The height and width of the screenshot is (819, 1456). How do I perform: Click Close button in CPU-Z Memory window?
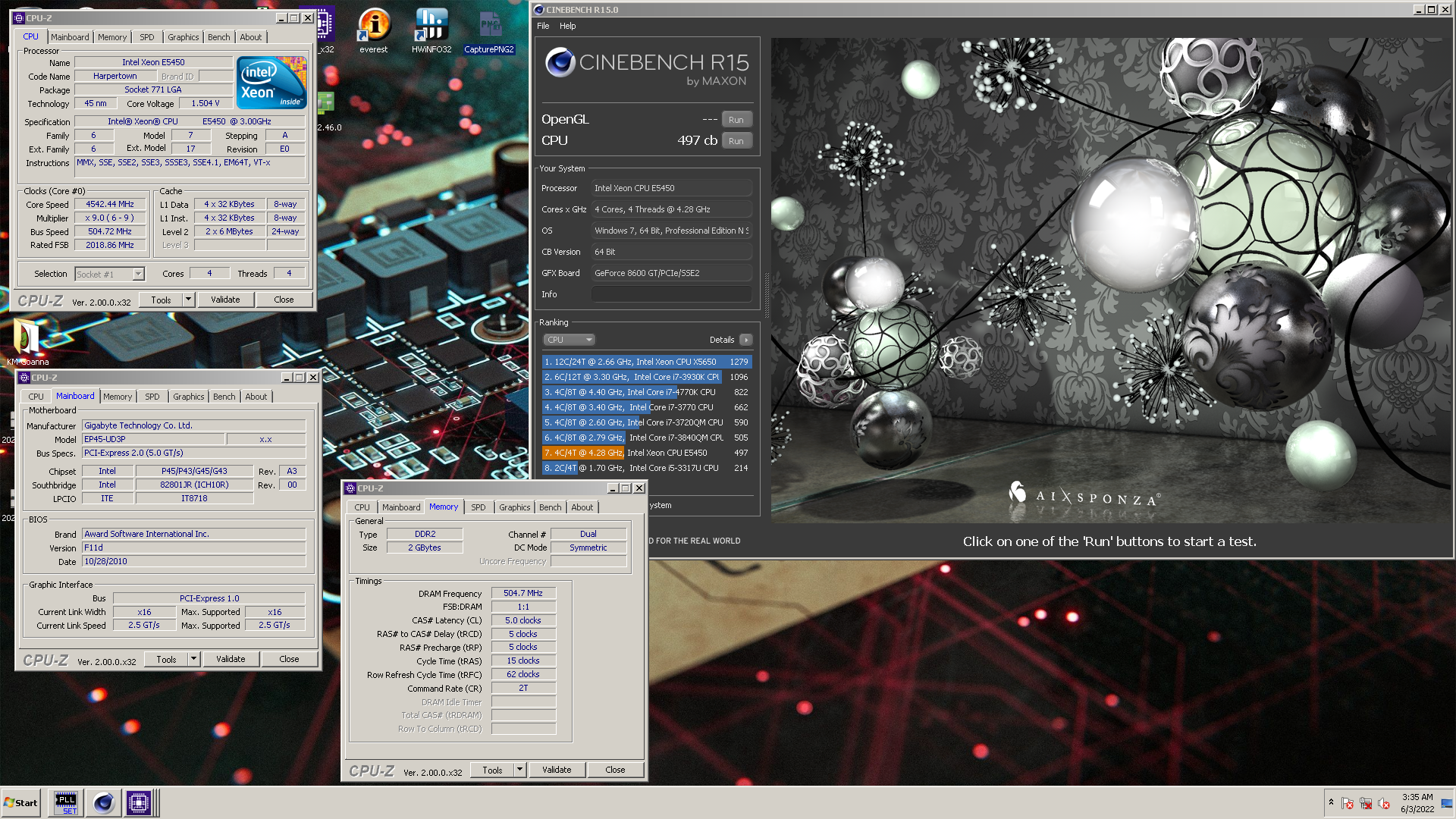(615, 770)
